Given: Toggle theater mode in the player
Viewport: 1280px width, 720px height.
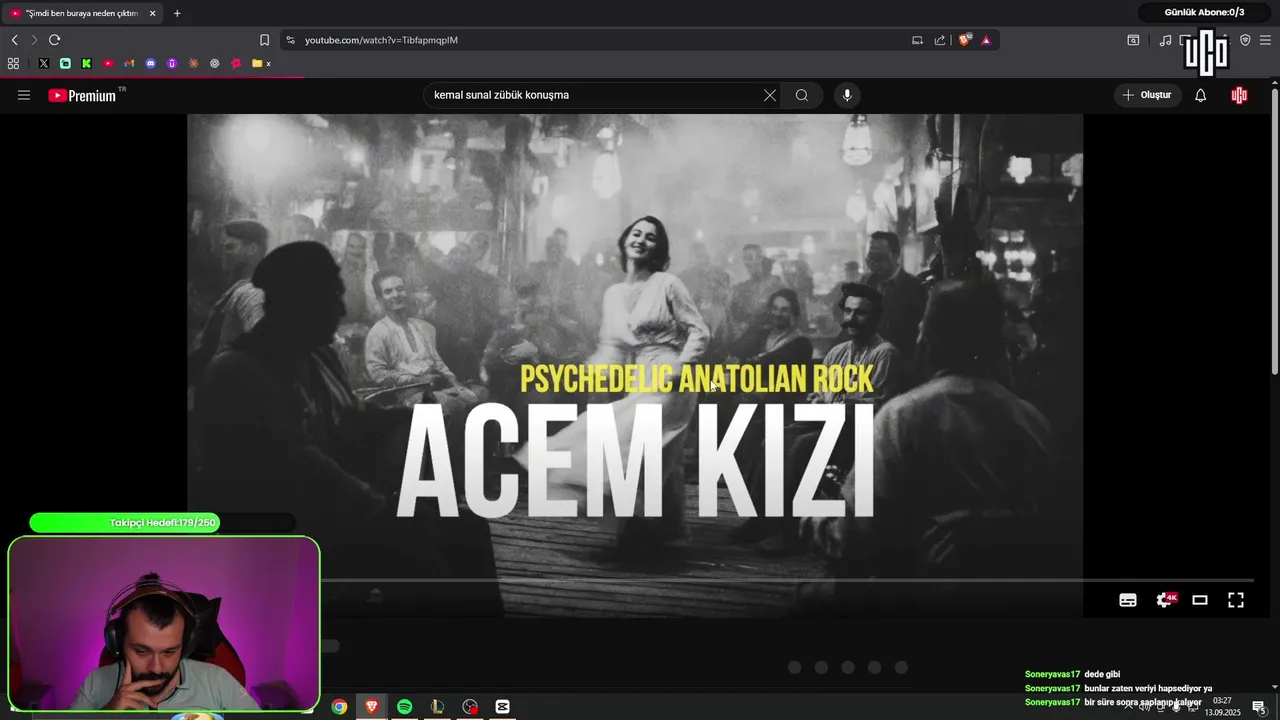Looking at the screenshot, I should [1200, 600].
